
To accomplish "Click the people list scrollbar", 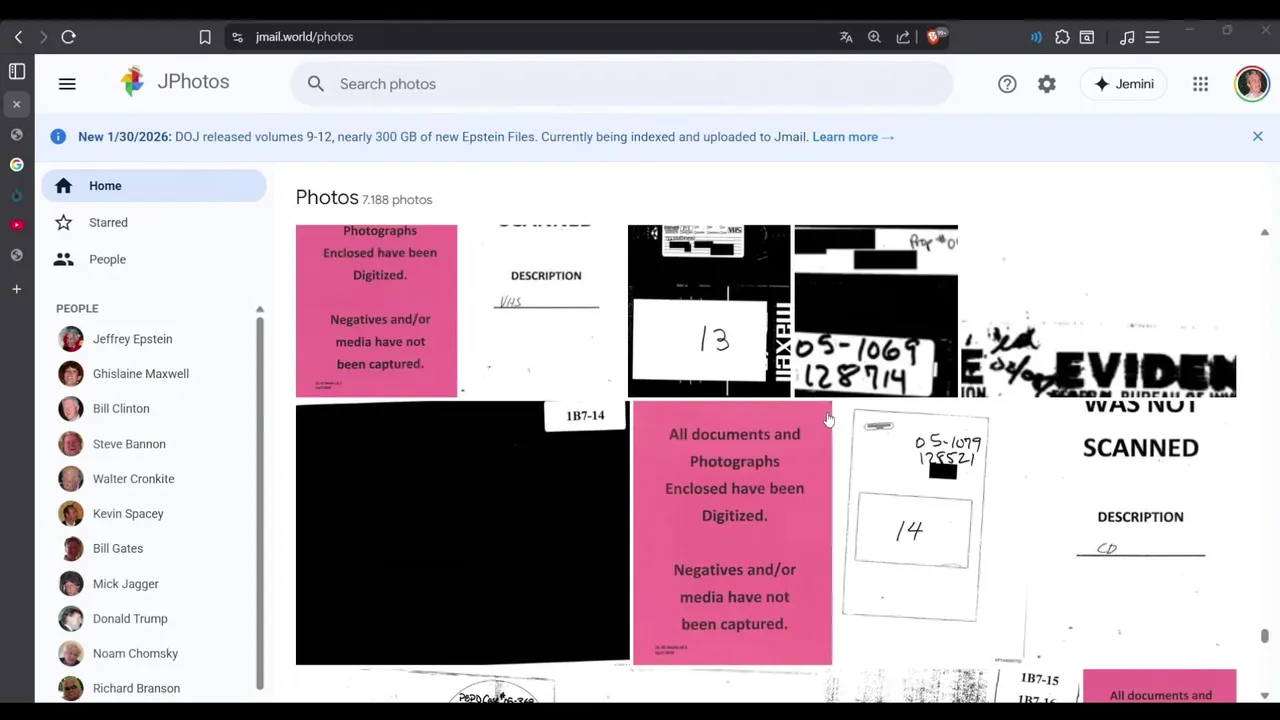I will tap(260, 504).
